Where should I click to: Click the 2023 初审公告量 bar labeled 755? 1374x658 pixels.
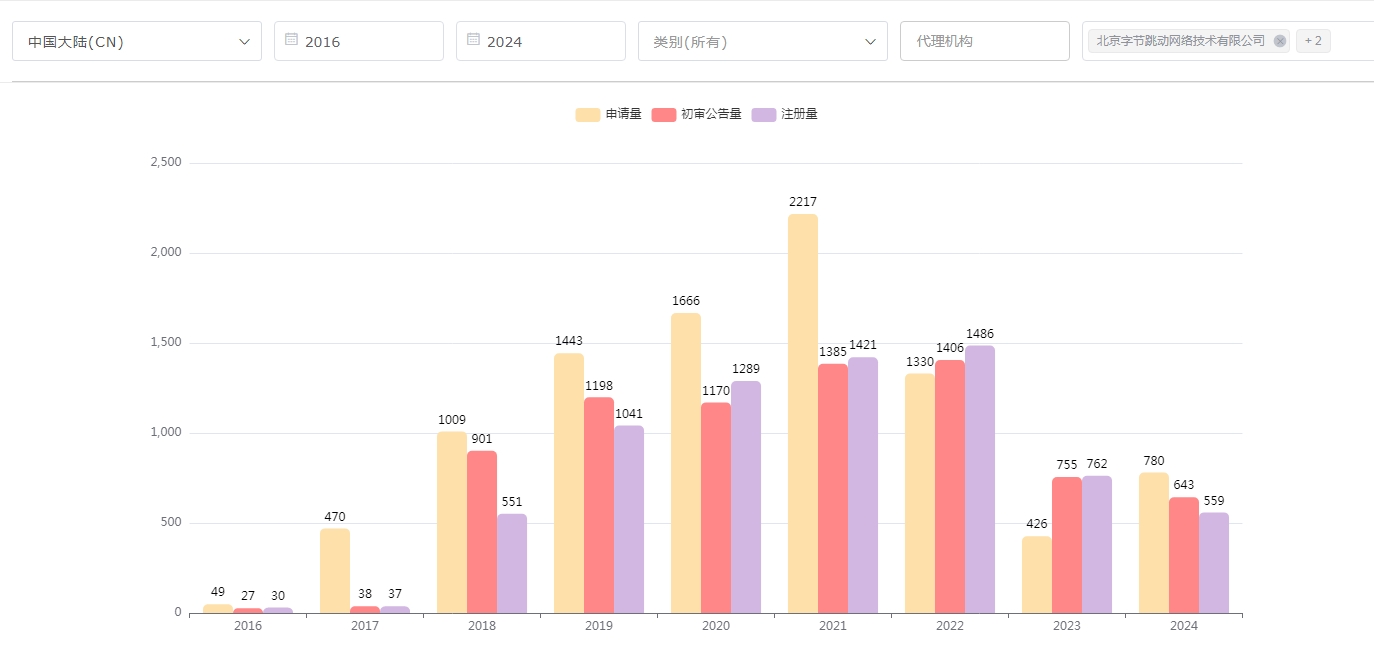[1066, 545]
